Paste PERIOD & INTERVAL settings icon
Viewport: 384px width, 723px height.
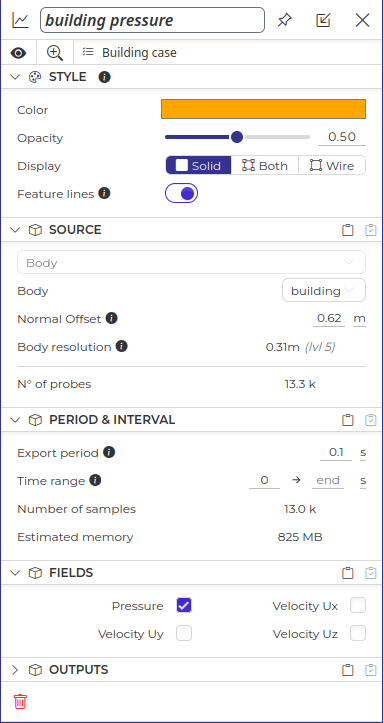tap(371, 420)
